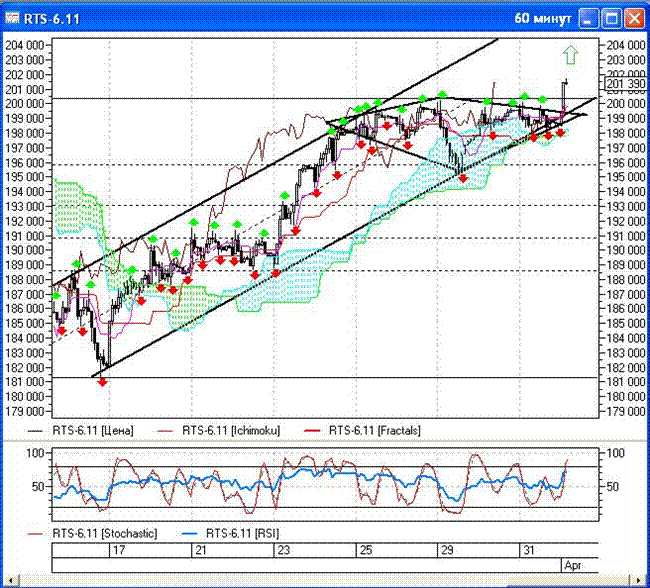
Task: Select the current price label 201 390
Action: pos(626,84)
